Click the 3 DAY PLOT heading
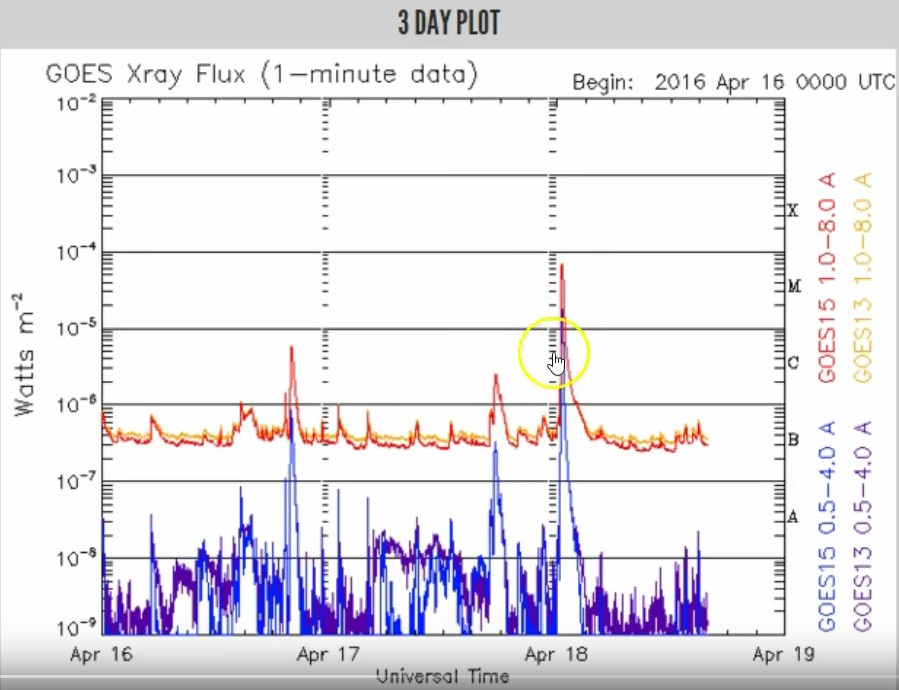 (449, 23)
